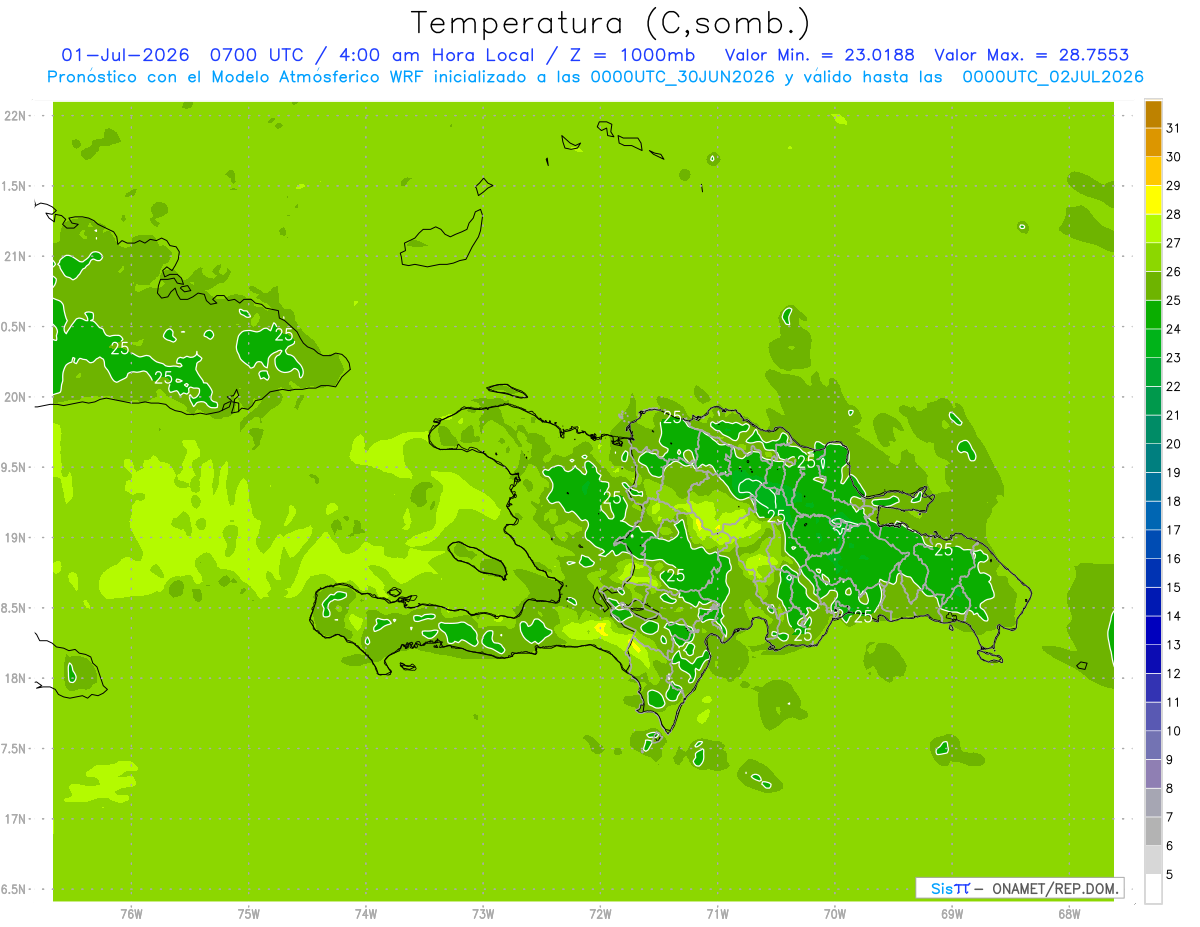Click the Valor Min. = 23.0188 text
Screen dimensions: 1200x927
point(819,55)
